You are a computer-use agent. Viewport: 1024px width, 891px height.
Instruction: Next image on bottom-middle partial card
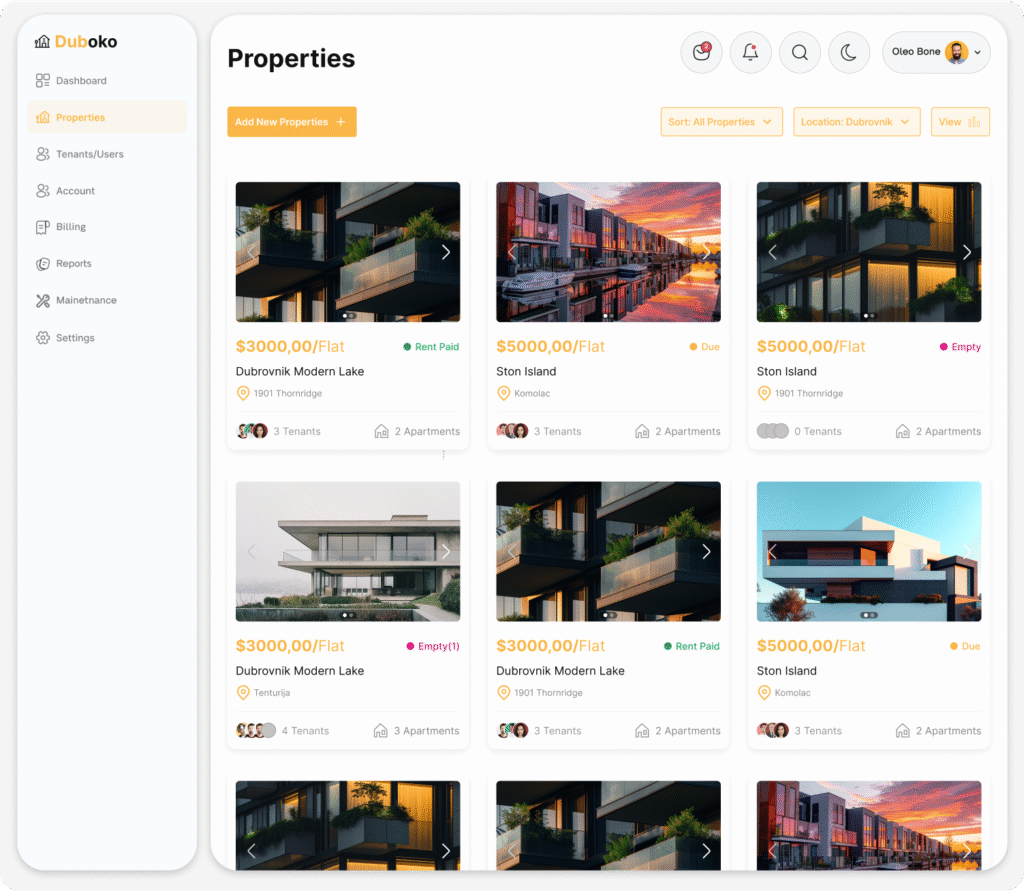point(706,850)
